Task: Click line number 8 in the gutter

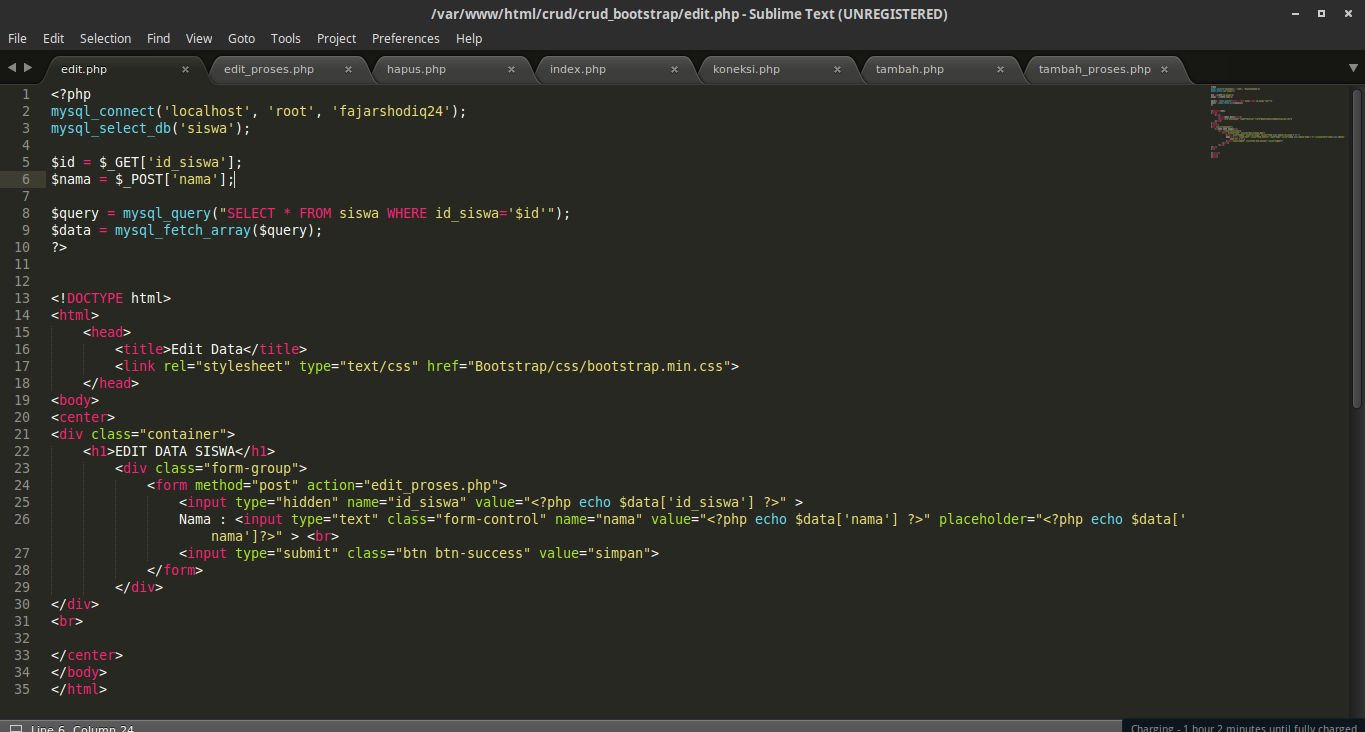Action: [25, 212]
